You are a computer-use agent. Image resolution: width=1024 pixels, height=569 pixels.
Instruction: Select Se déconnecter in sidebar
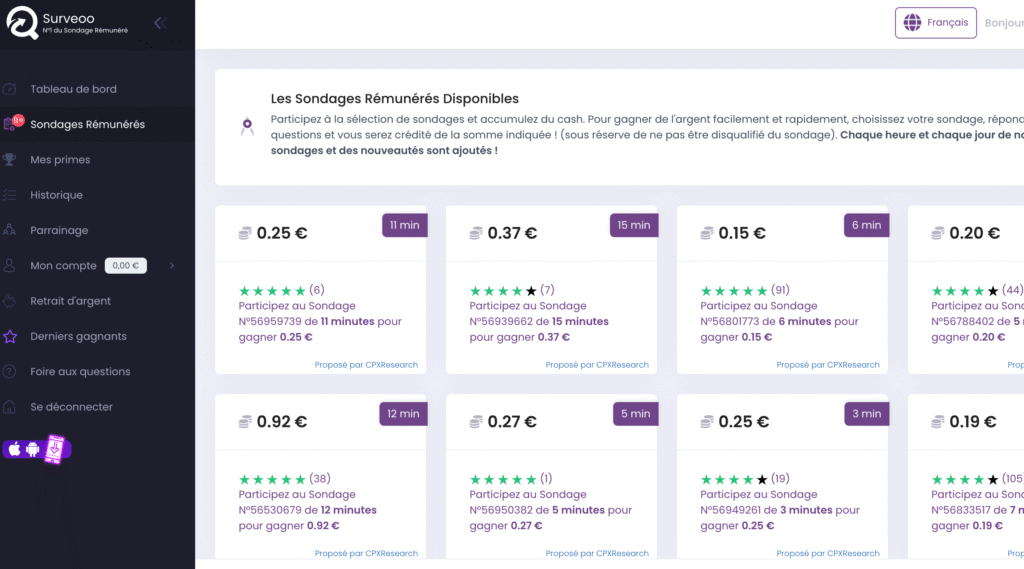(71, 407)
